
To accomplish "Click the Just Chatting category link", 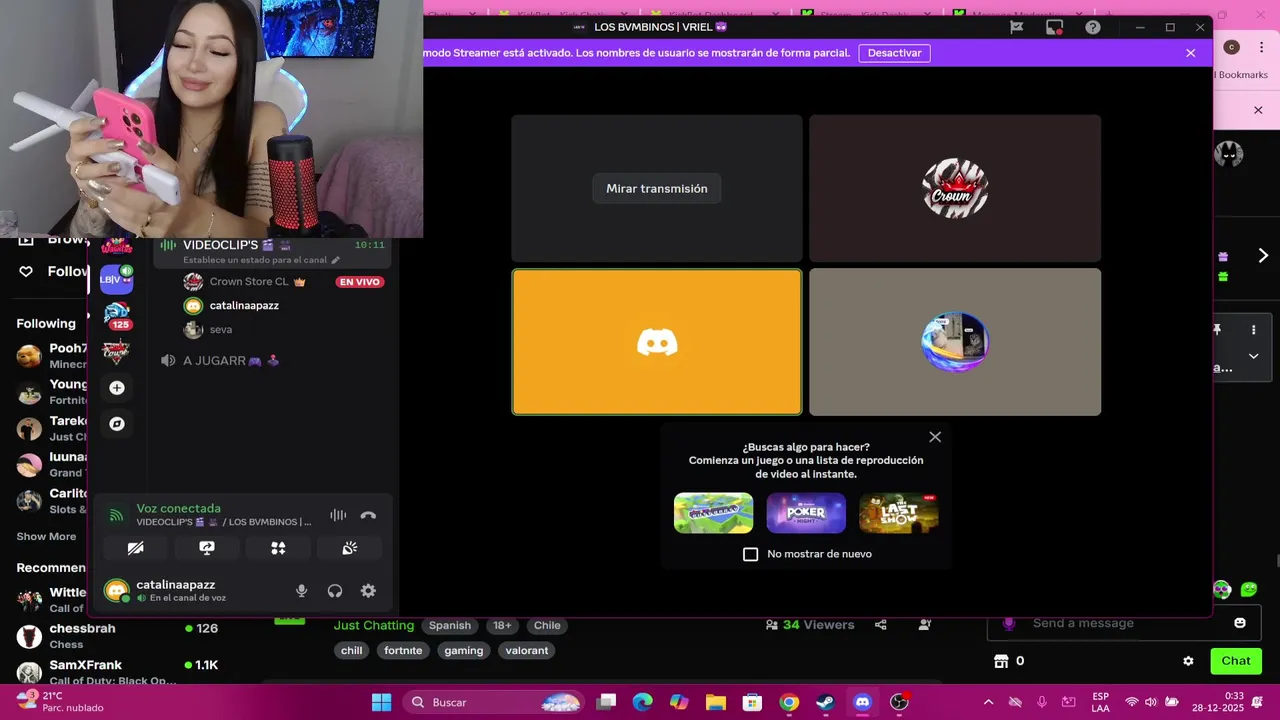I will [374, 625].
